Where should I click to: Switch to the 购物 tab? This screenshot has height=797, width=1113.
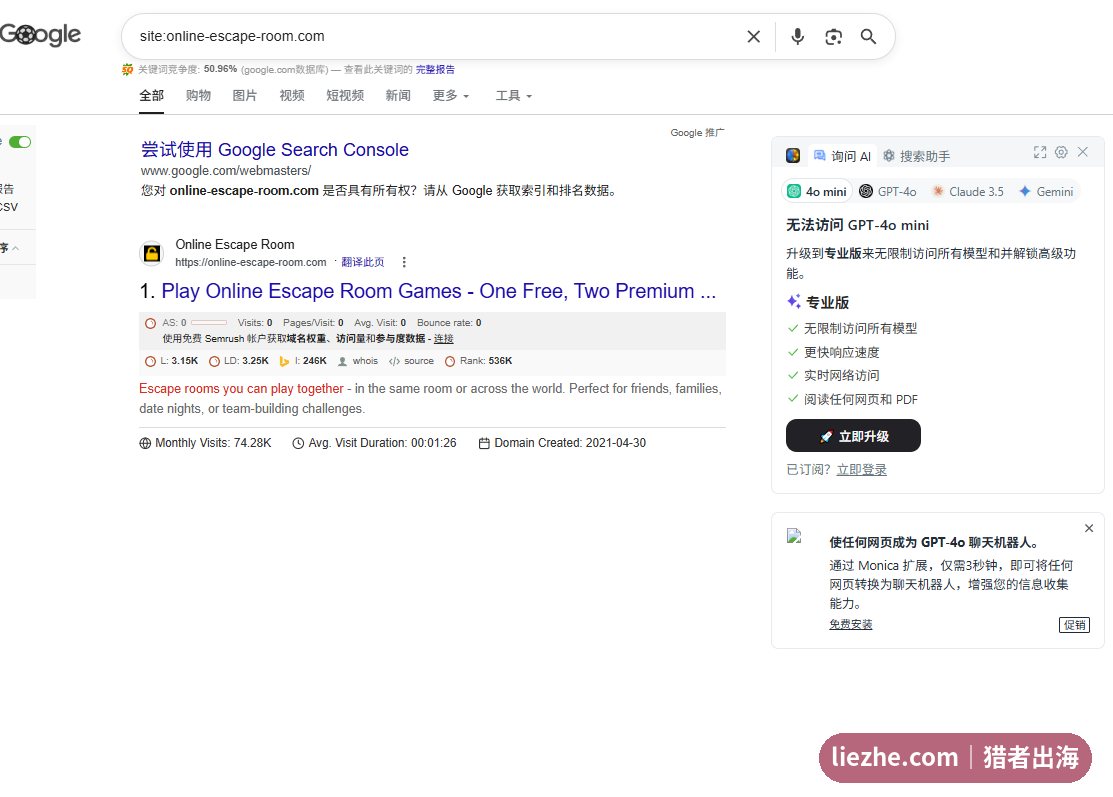(x=198, y=96)
